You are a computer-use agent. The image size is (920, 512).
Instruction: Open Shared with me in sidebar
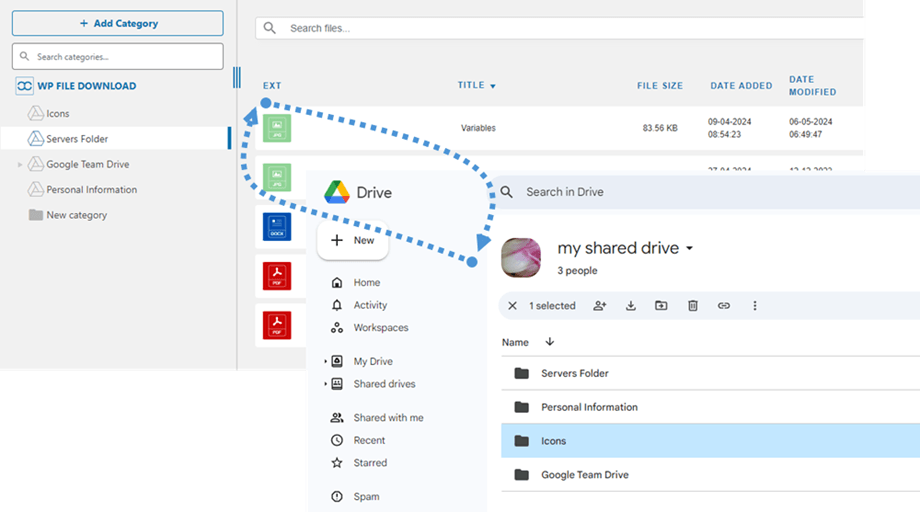[x=387, y=418]
